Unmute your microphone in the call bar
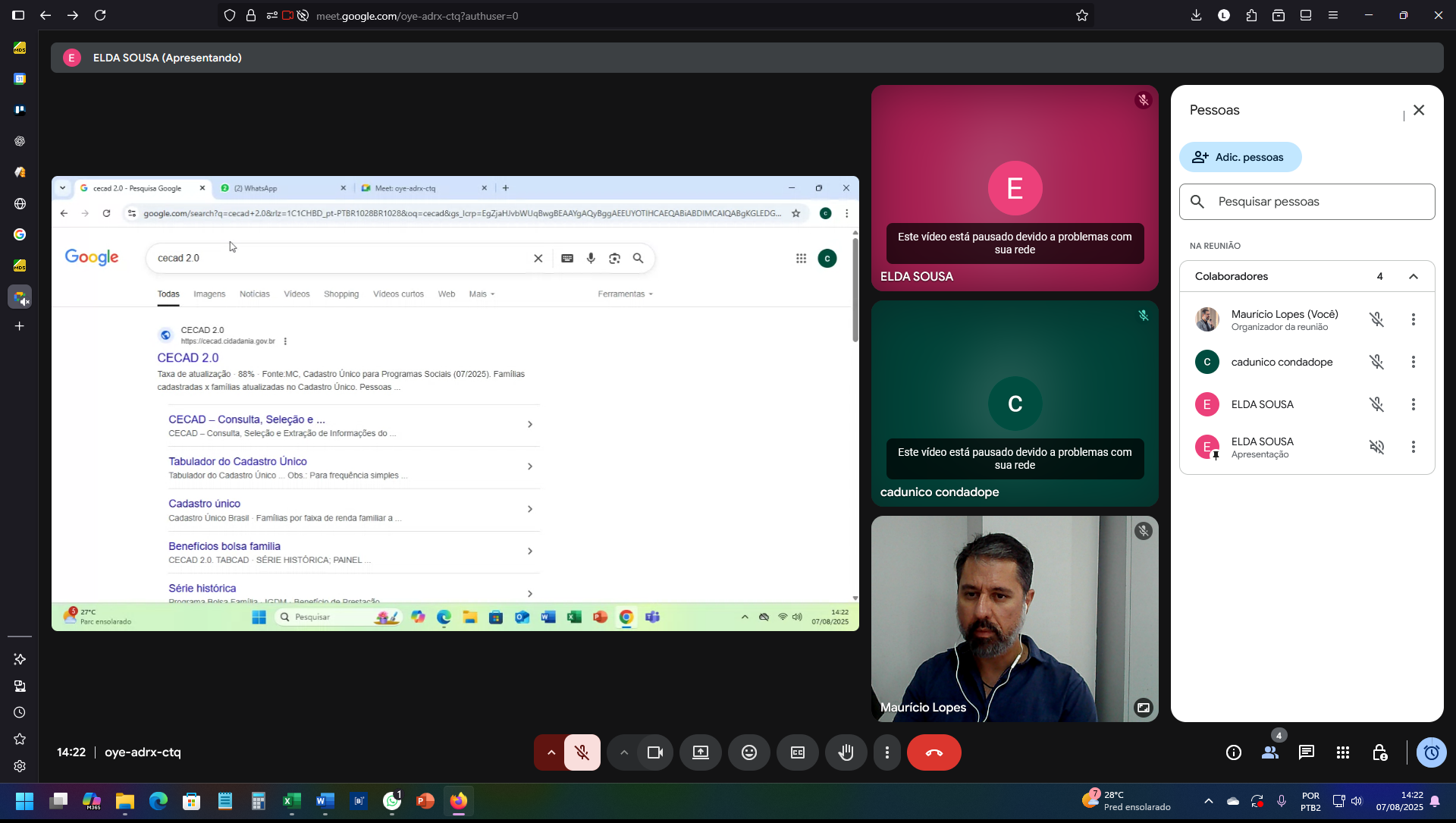The width and height of the screenshot is (1456, 823). pyautogui.click(x=582, y=752)
